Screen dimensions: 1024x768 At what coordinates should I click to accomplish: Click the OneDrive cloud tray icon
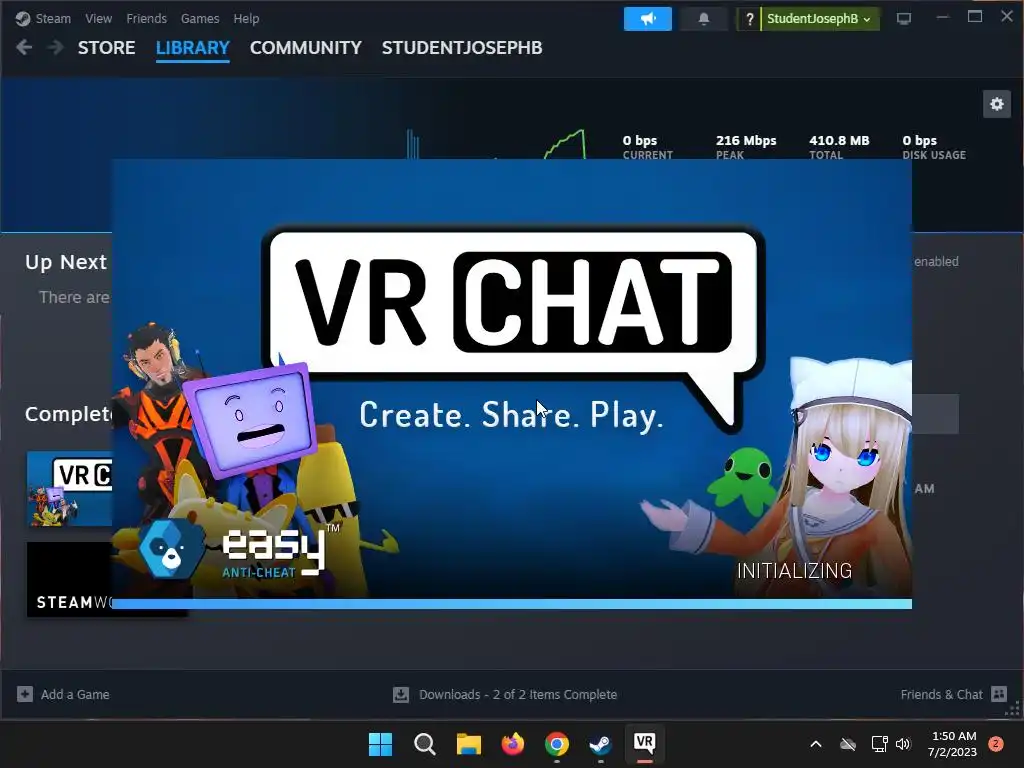848,744
